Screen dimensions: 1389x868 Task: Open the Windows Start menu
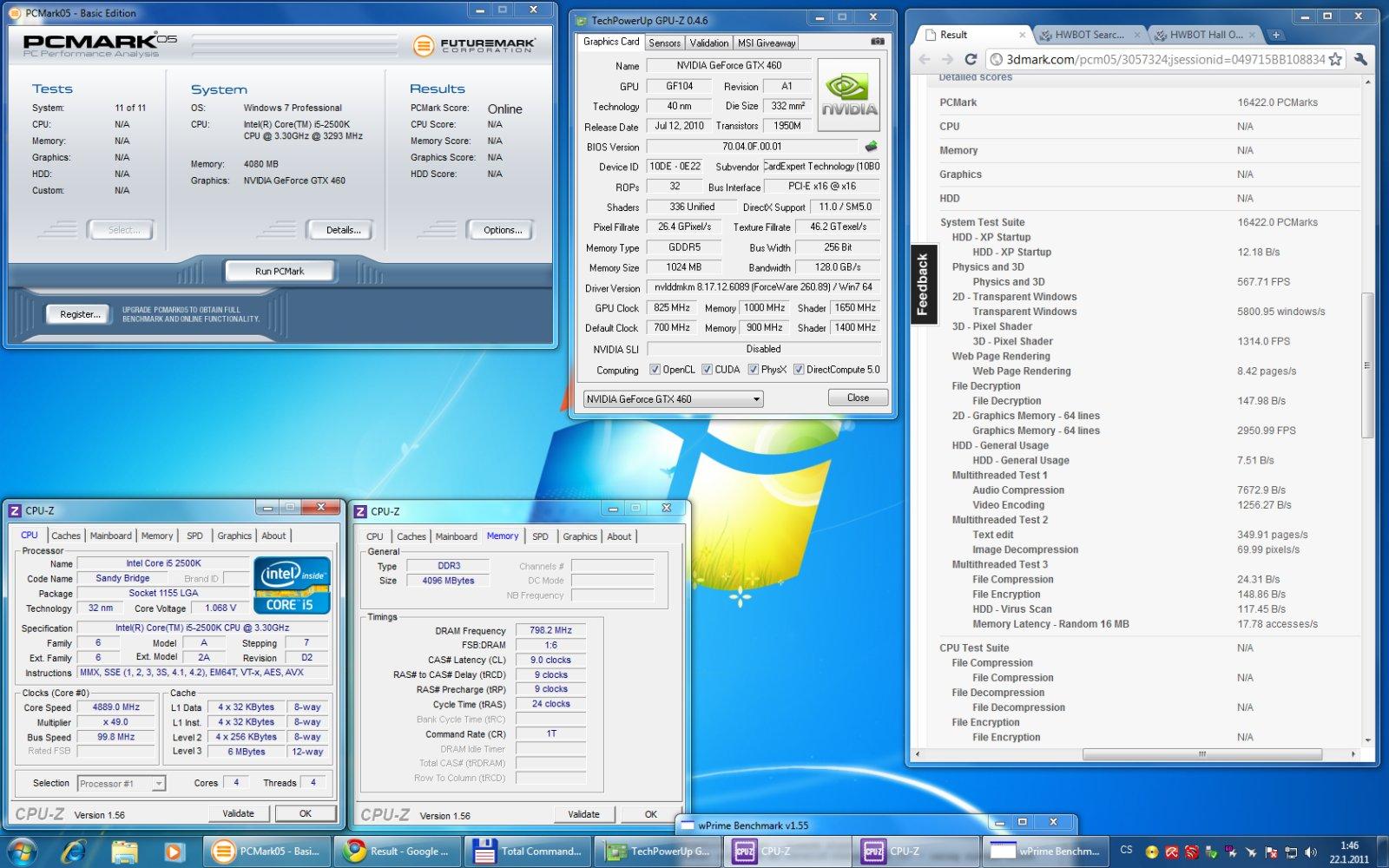[x=22, y=852]
